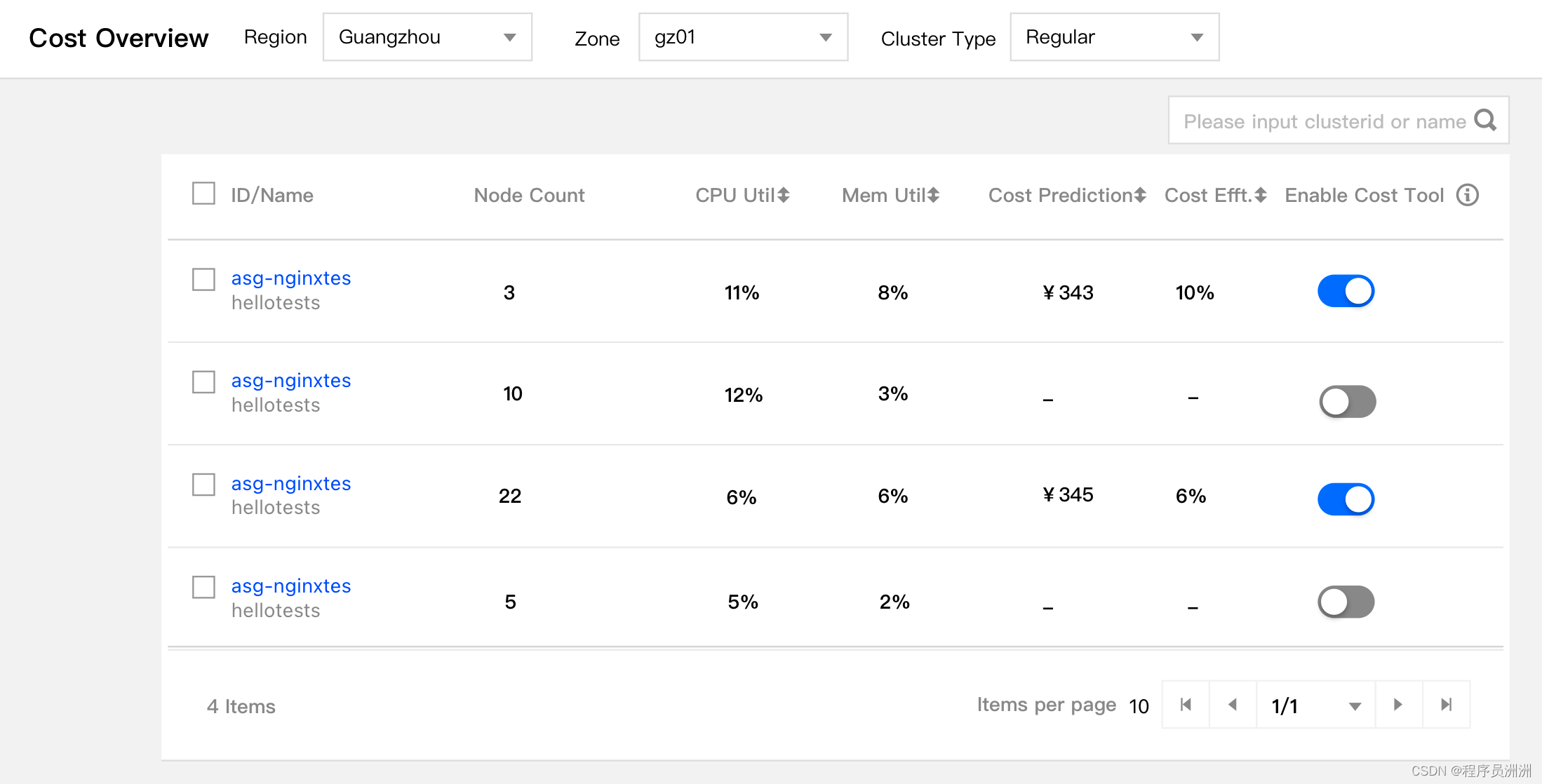
Task: Open the Zone dropdown showing gz01
Action: [x=743, y=37]
